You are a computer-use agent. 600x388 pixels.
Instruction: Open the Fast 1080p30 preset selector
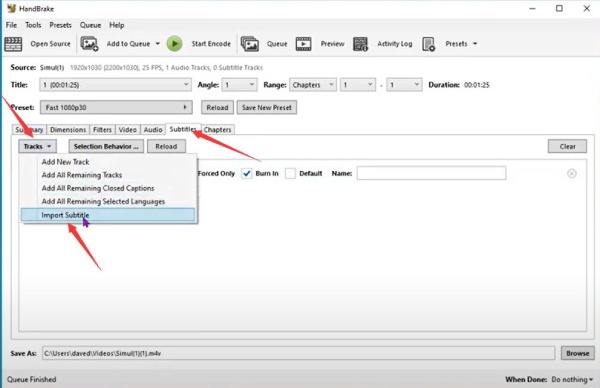116,108
